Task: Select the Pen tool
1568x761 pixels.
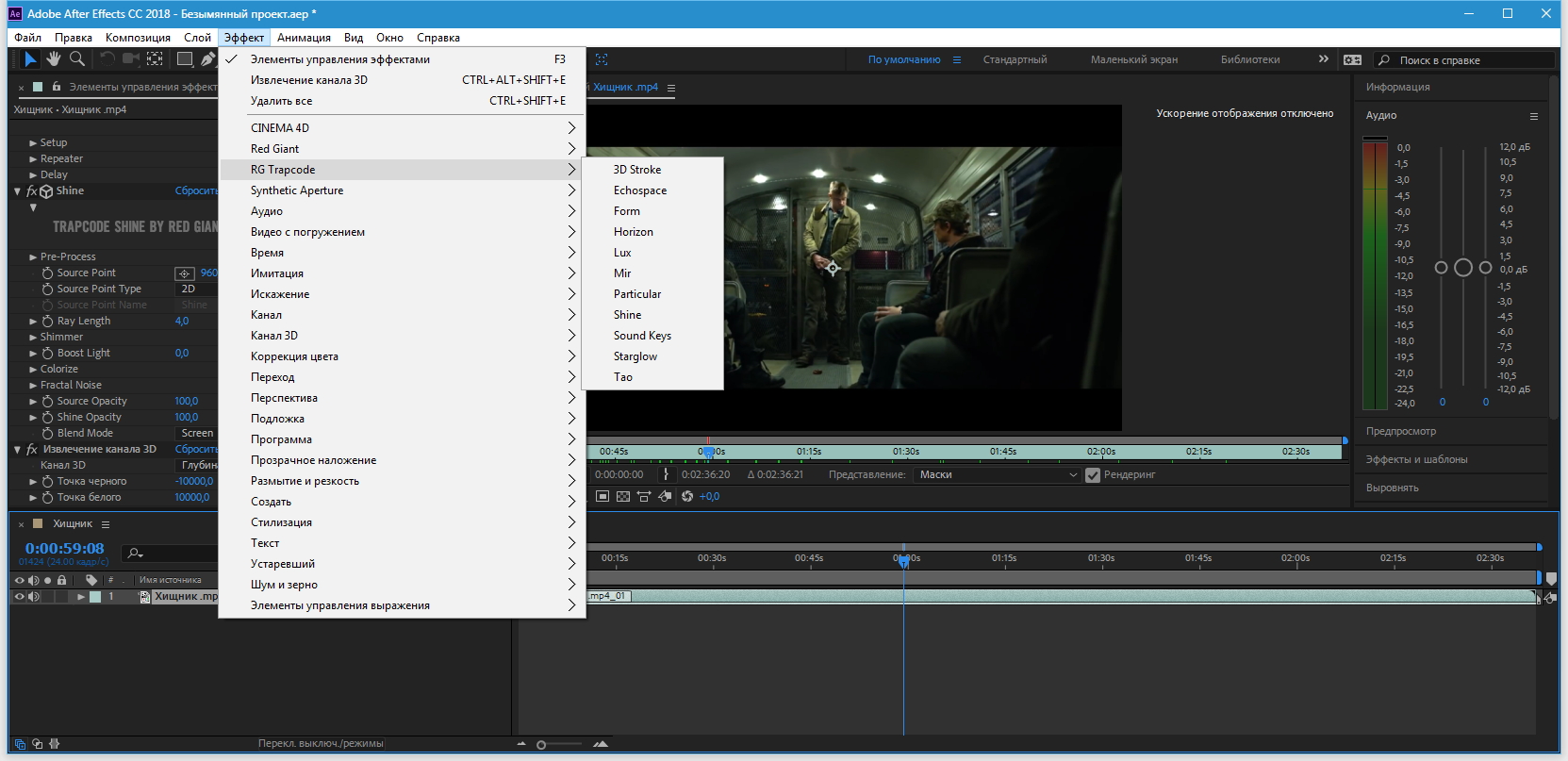Action: [x=208, y=59]
